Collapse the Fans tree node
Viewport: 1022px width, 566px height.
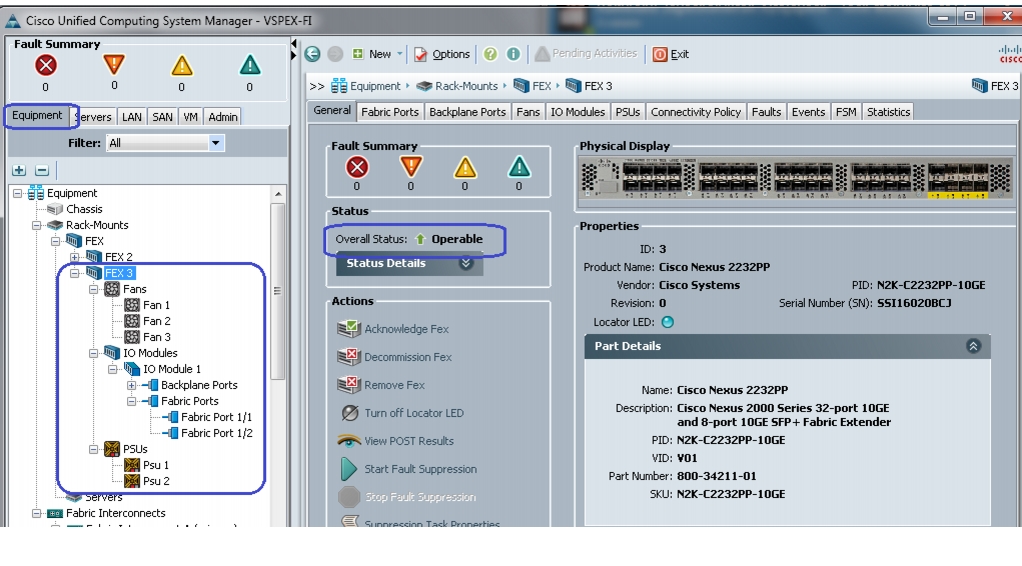[x=94, y=289]
